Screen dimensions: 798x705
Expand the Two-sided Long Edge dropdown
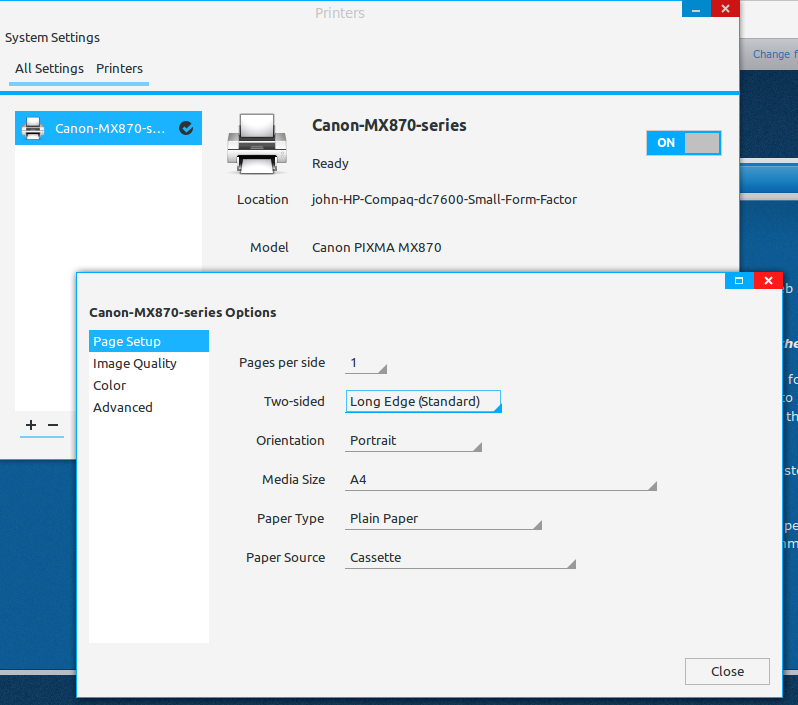point(423,402)
